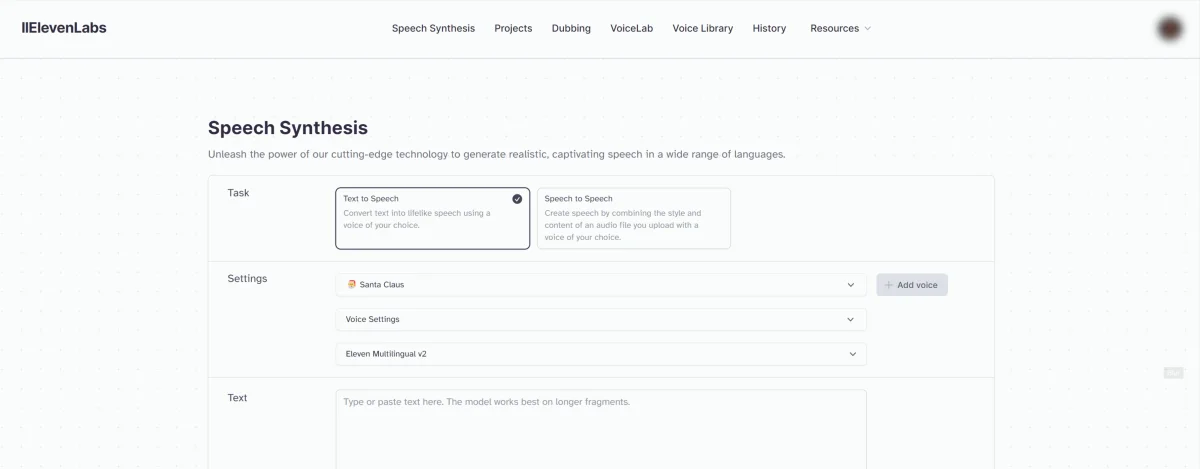Screen dimensions: 1200x469
Task: Focus the text input area
Action: [x=601, y=429]
